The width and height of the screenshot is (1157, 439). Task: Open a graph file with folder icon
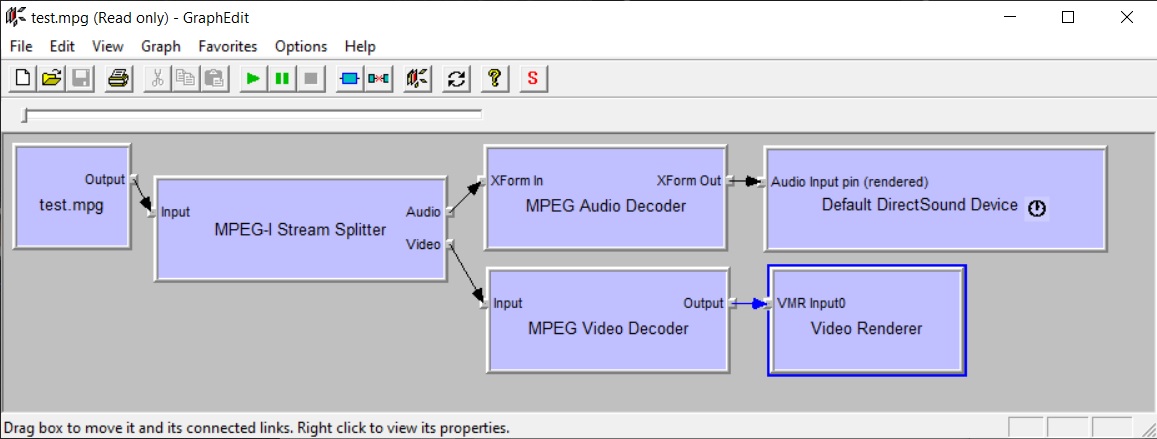(x=51, y=78)
